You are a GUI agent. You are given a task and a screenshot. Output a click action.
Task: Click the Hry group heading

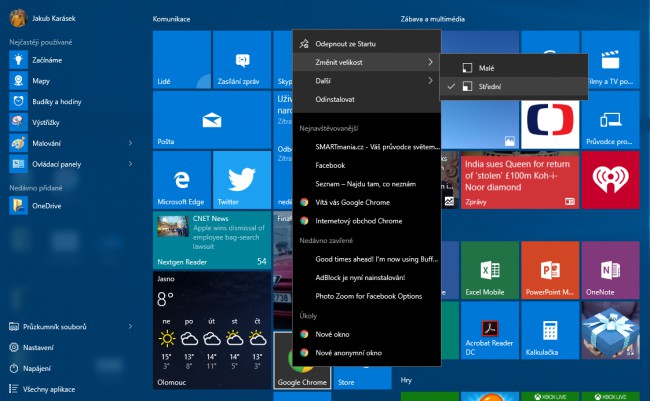pyautogui.click(x=406, y=380)
